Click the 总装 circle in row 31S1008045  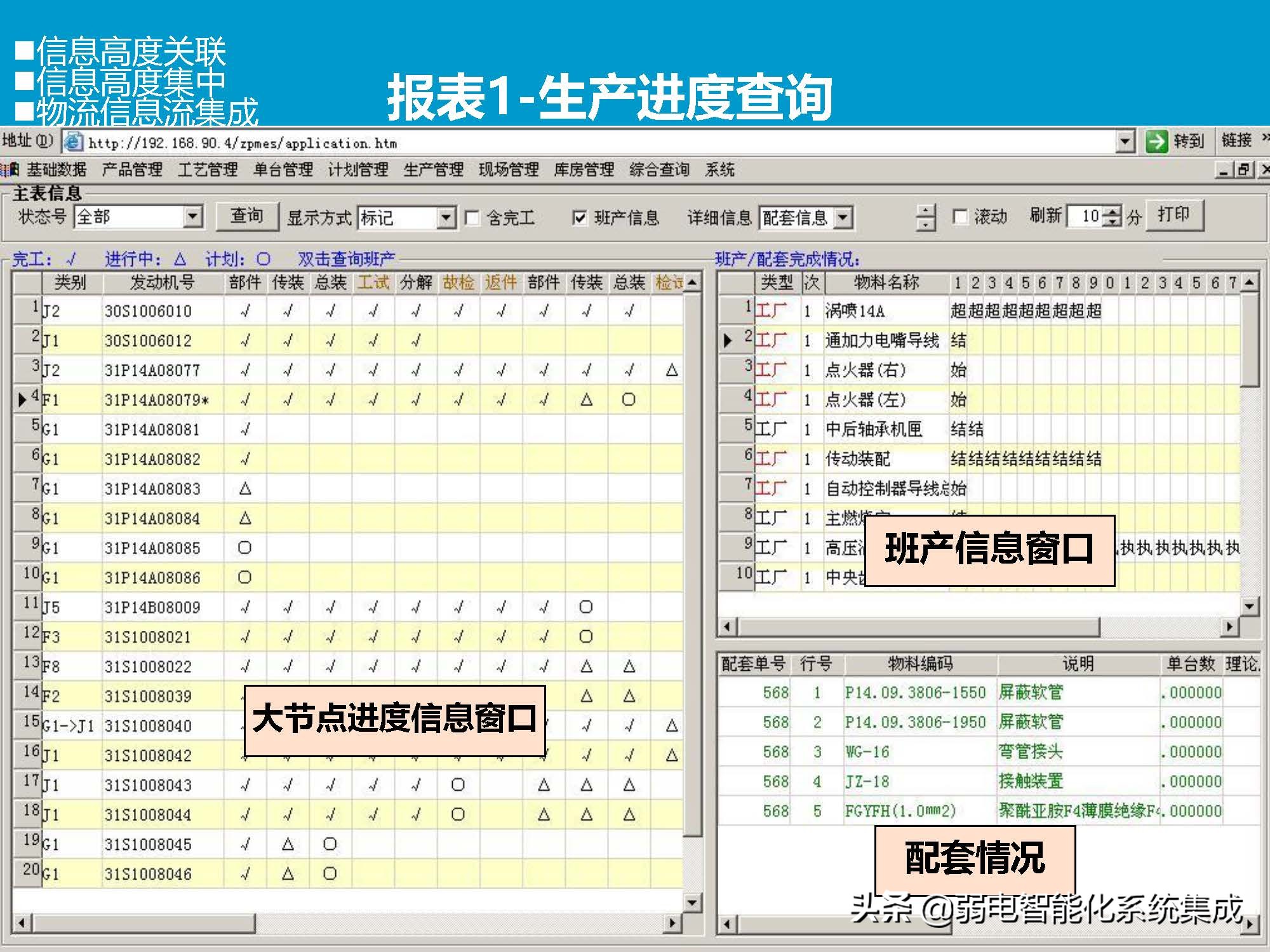coord(330,844)
